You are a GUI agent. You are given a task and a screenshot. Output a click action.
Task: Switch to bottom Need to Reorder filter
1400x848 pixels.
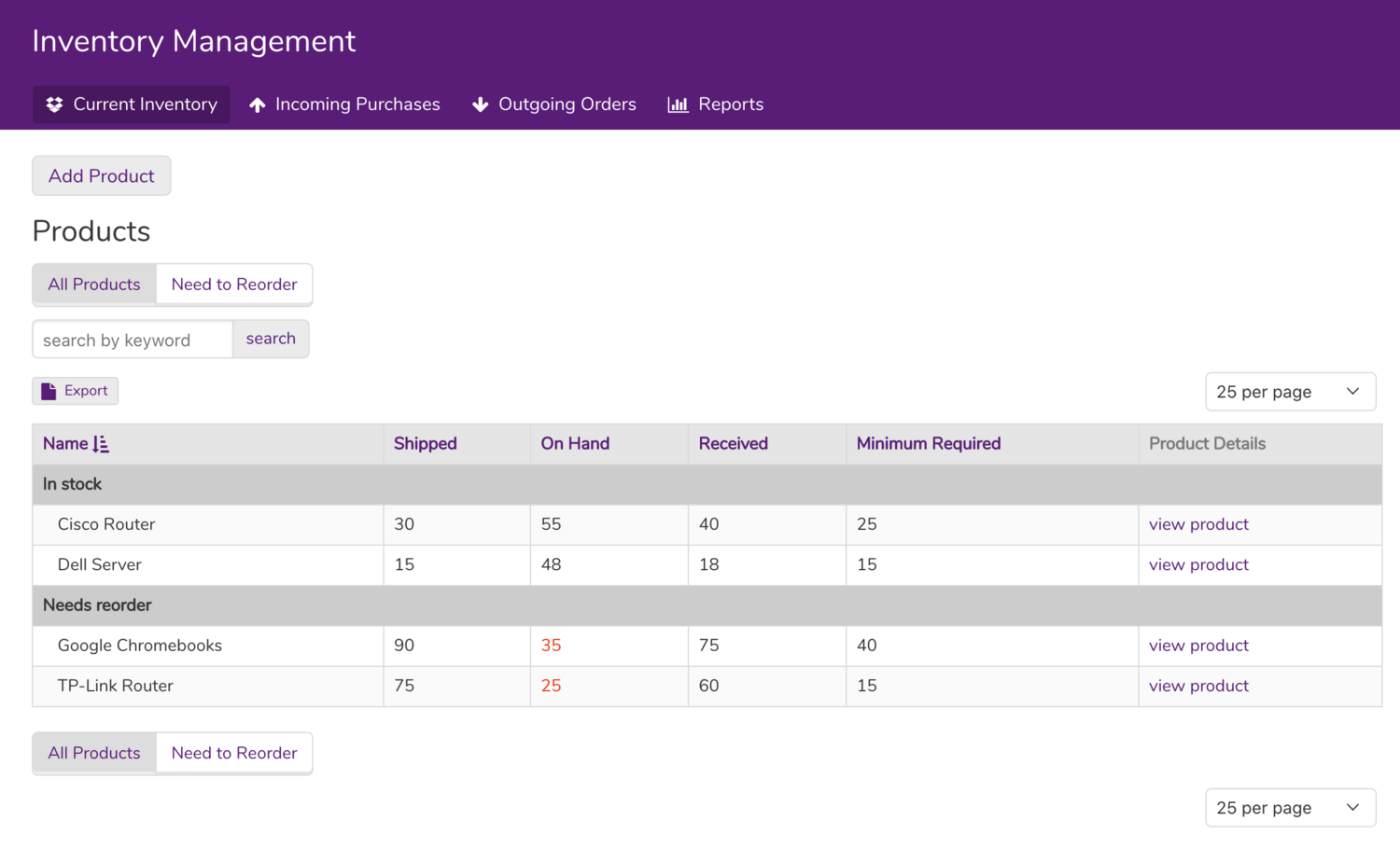234,753
